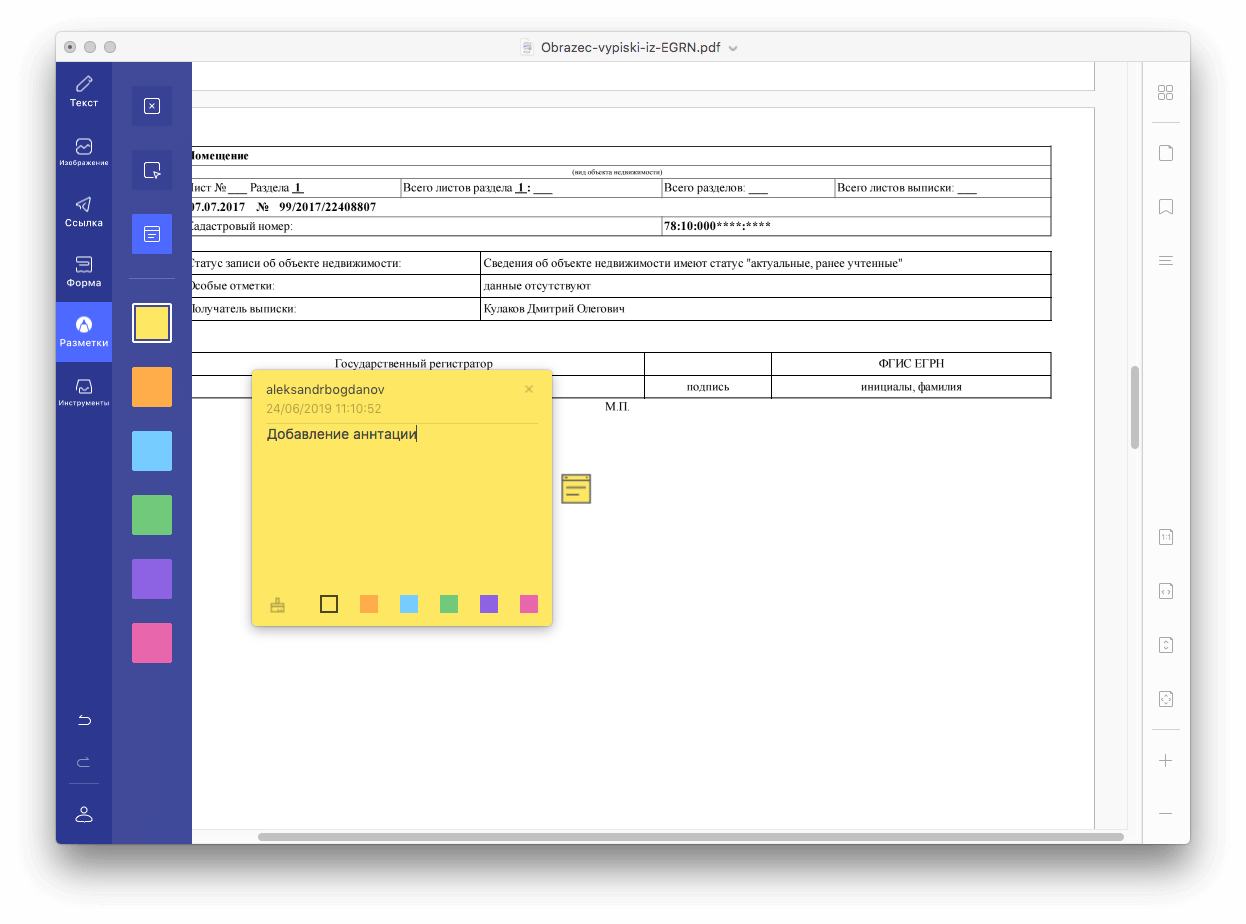Open the Текст tool in sidebar
The image size is (1246, 924).
[x=84, y=91]
